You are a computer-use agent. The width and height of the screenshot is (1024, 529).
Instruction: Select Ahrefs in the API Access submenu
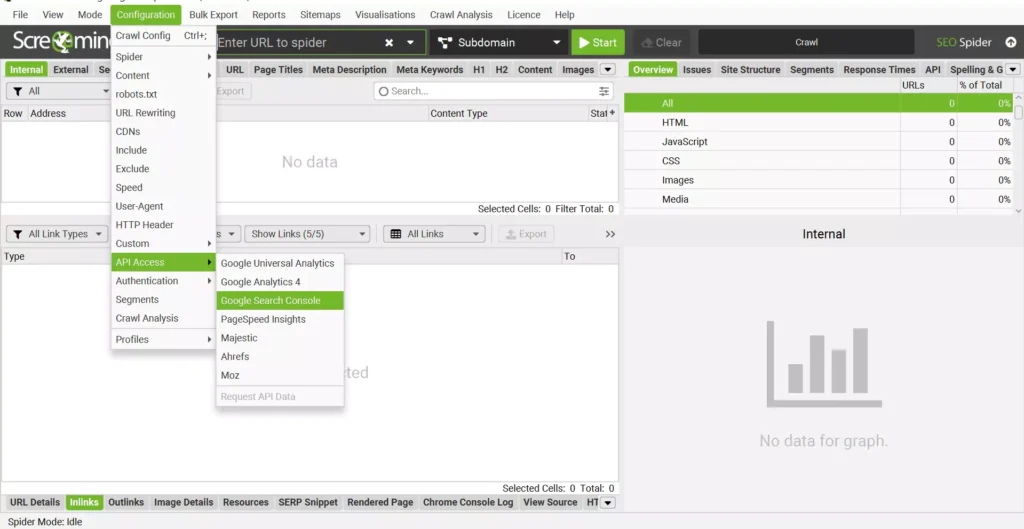(280, 357)
